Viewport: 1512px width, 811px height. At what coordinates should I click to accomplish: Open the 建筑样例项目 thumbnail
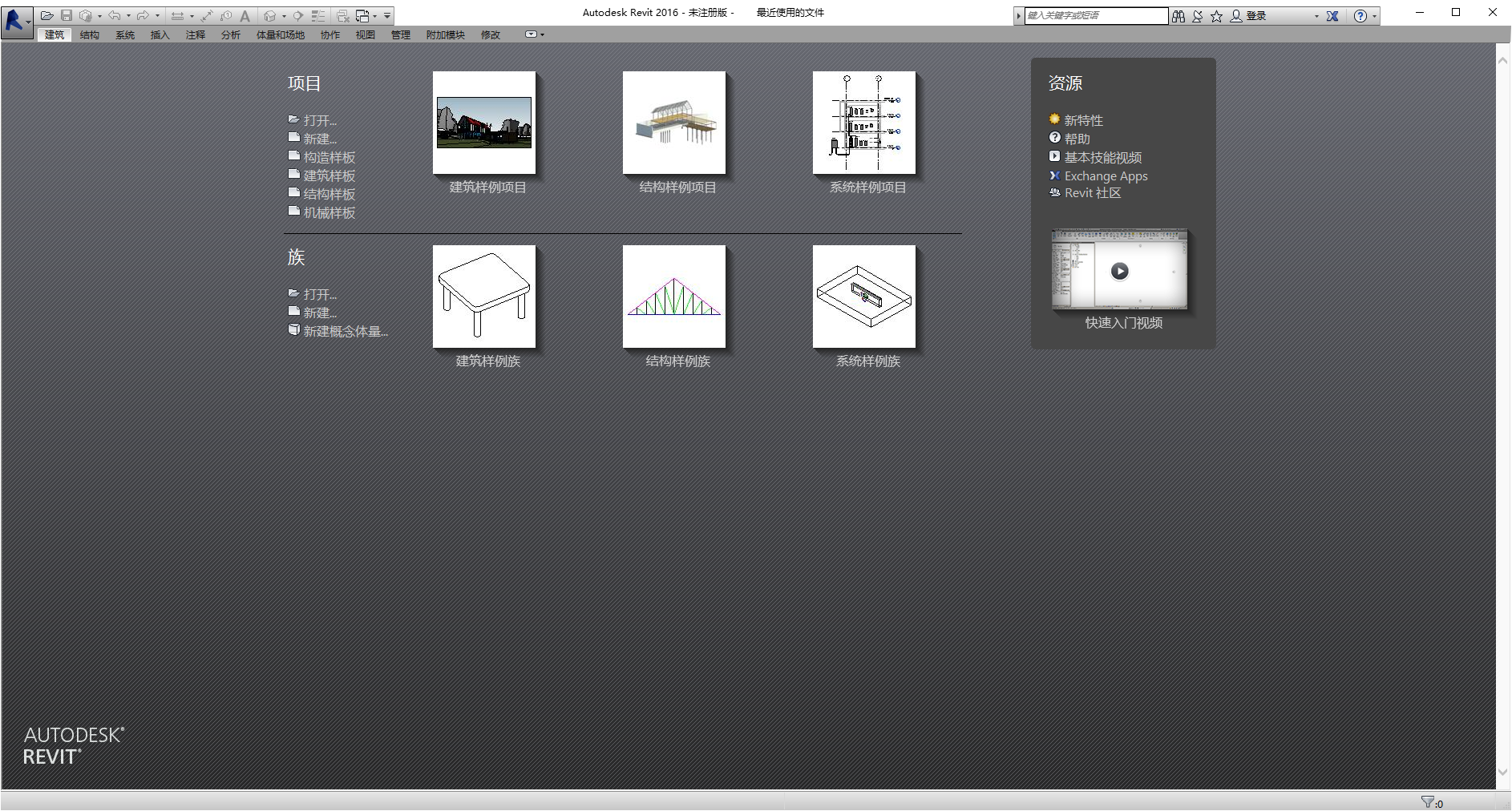[484, 123]
